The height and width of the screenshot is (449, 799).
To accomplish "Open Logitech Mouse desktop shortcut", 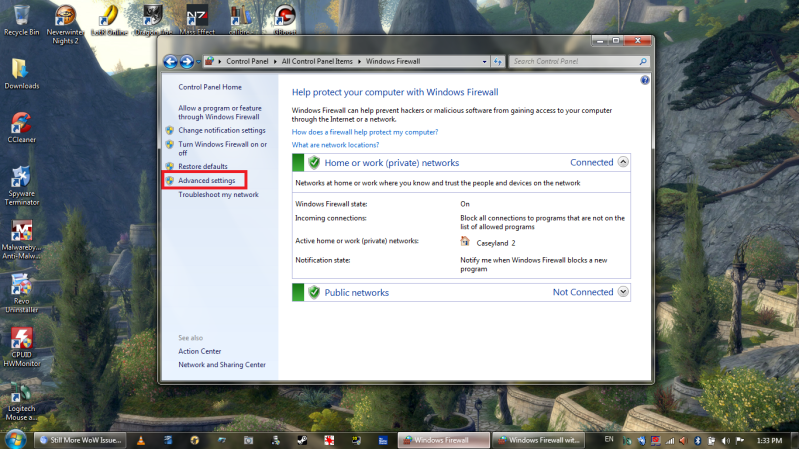I will point(21,402).
